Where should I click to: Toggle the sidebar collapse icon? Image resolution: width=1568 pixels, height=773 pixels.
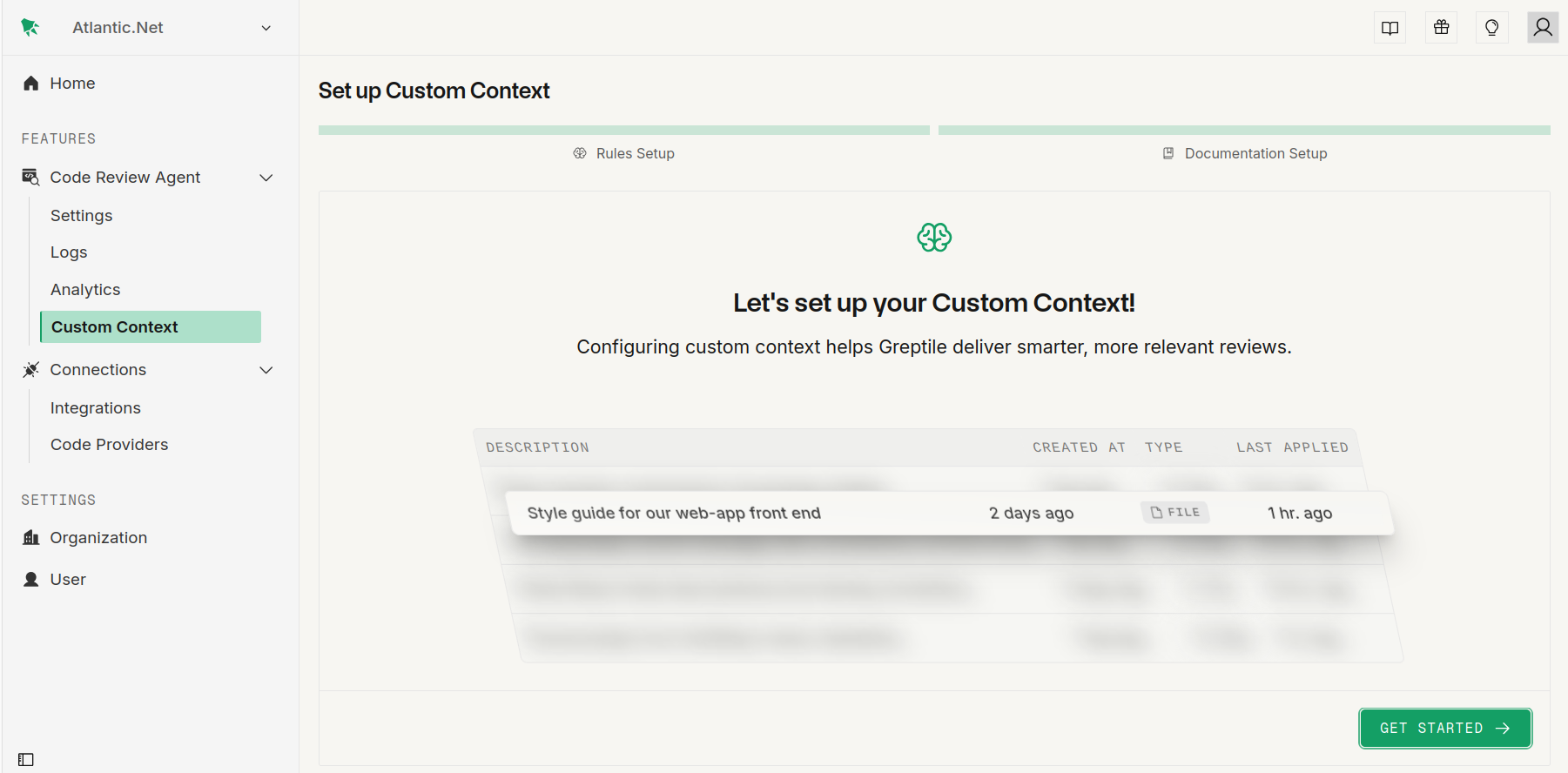click(x=26, y=760)
